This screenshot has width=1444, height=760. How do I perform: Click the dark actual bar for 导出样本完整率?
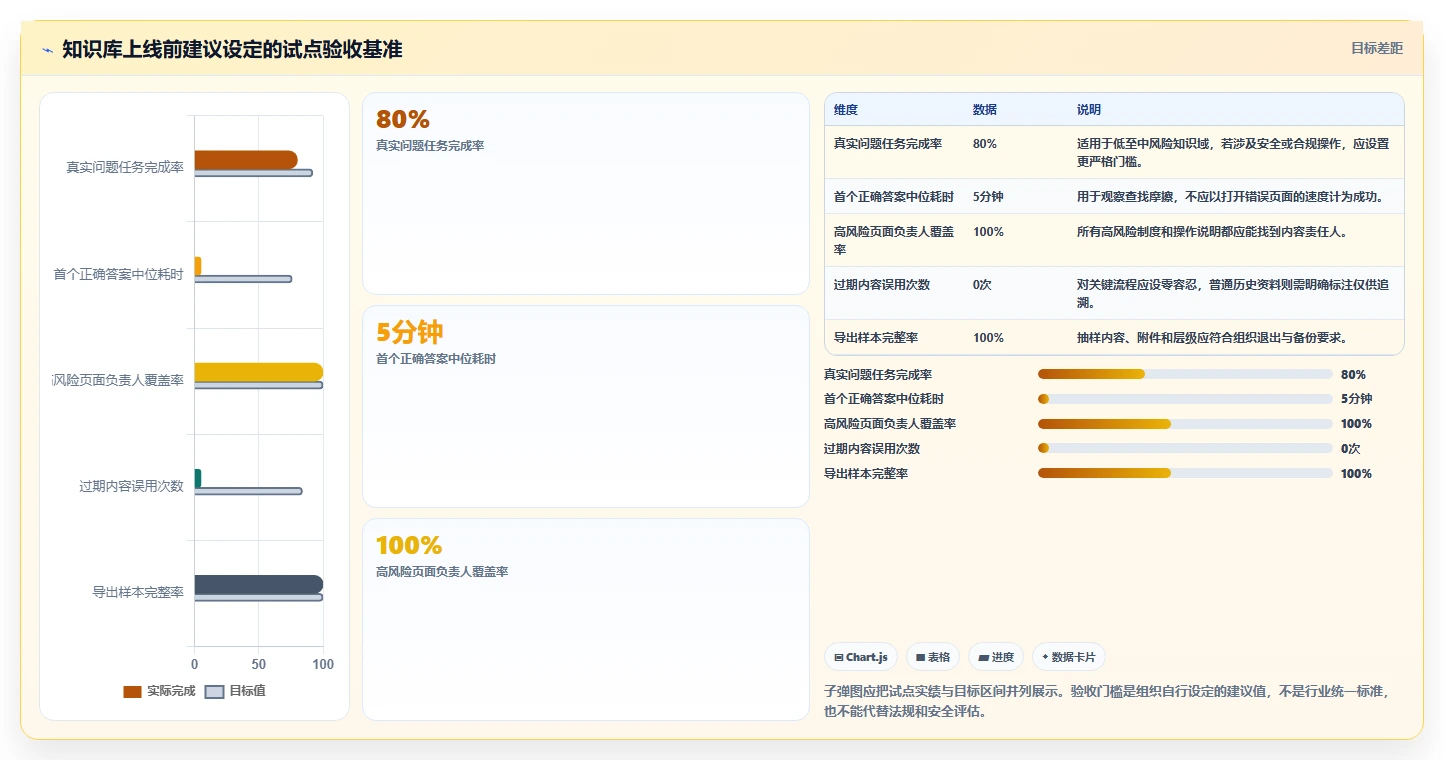click(258, 584)
